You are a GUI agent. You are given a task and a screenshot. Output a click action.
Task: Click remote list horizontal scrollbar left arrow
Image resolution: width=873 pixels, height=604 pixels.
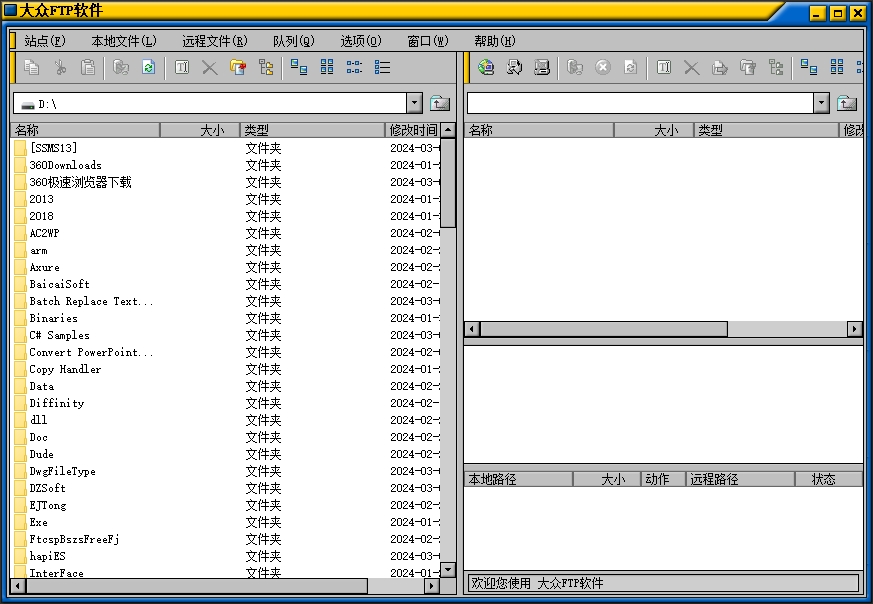[x=472, y=329]
